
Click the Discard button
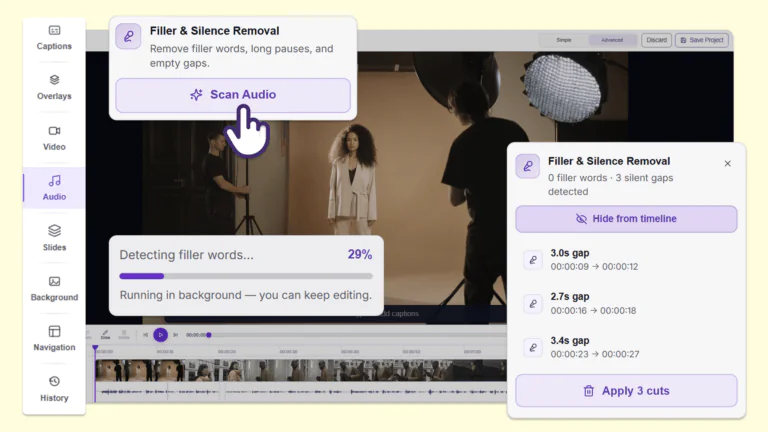point(656,40)
